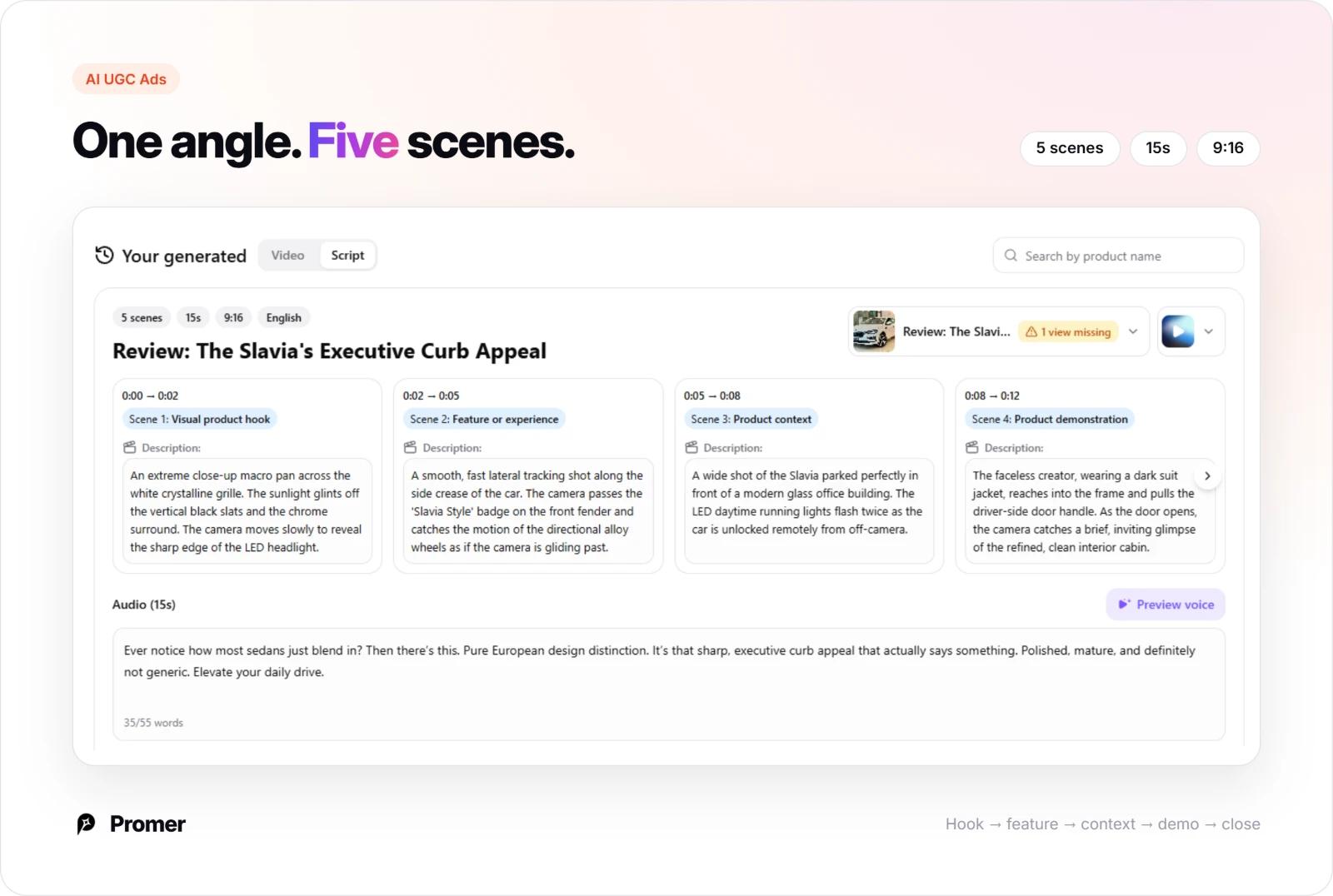Click the clapperboard icon in Scene 4 description
Screen dimensions: 1333x896
(x=972, y=447)
